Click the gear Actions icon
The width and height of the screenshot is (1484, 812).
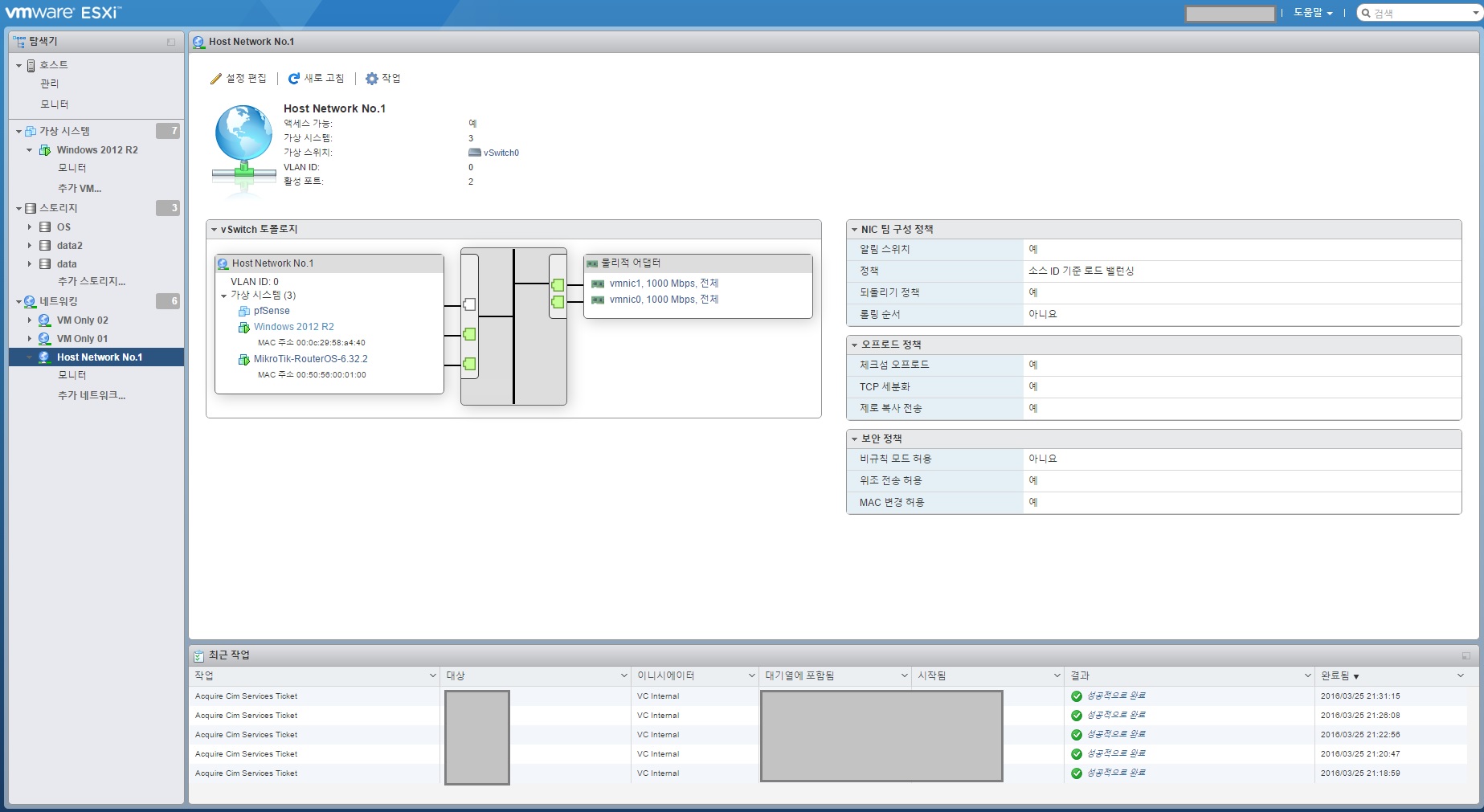[371, 79]
